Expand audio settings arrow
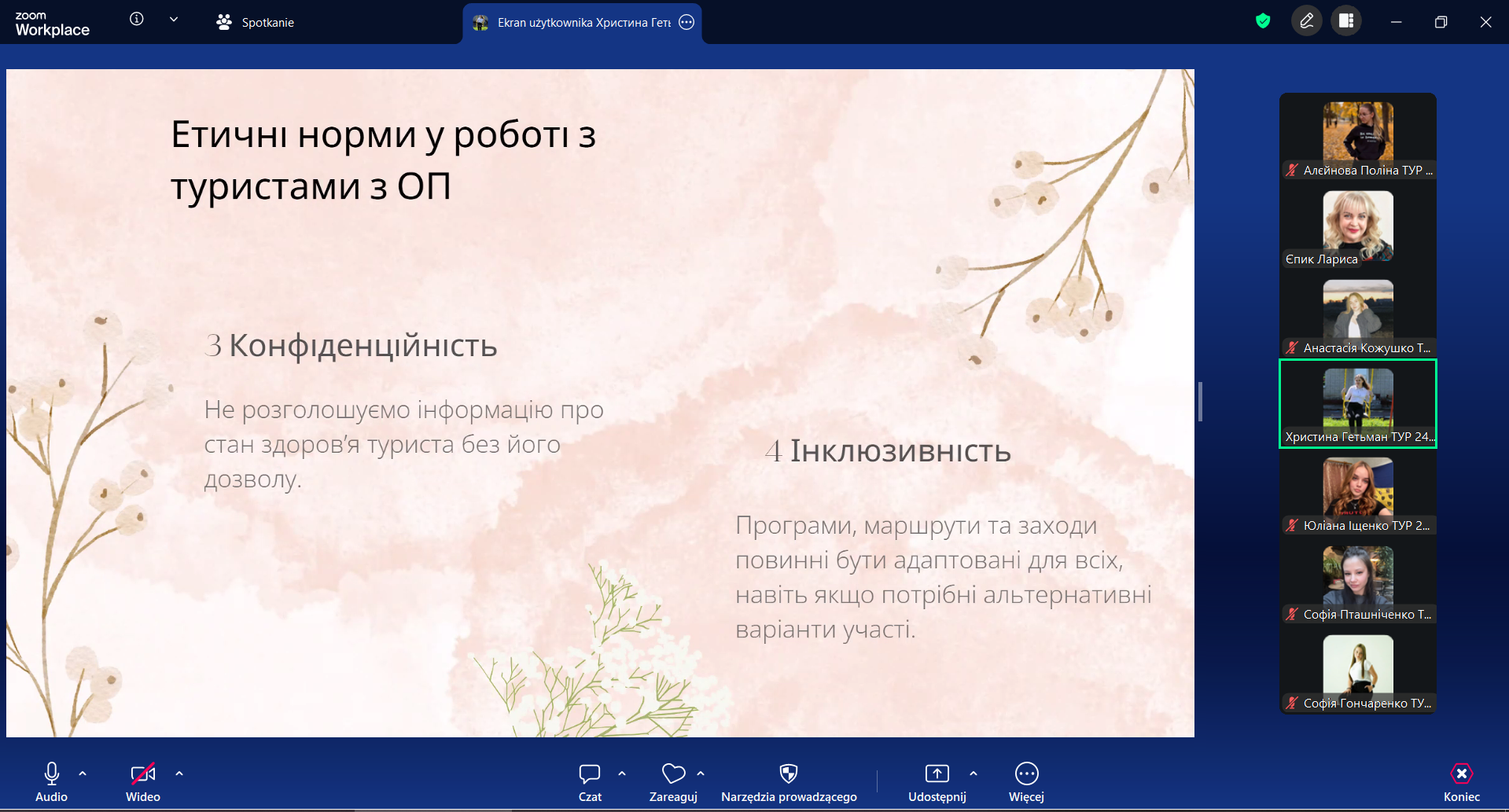Image resolution: width=1509 pixels, height=812 pixels. (x=83, y=773)
